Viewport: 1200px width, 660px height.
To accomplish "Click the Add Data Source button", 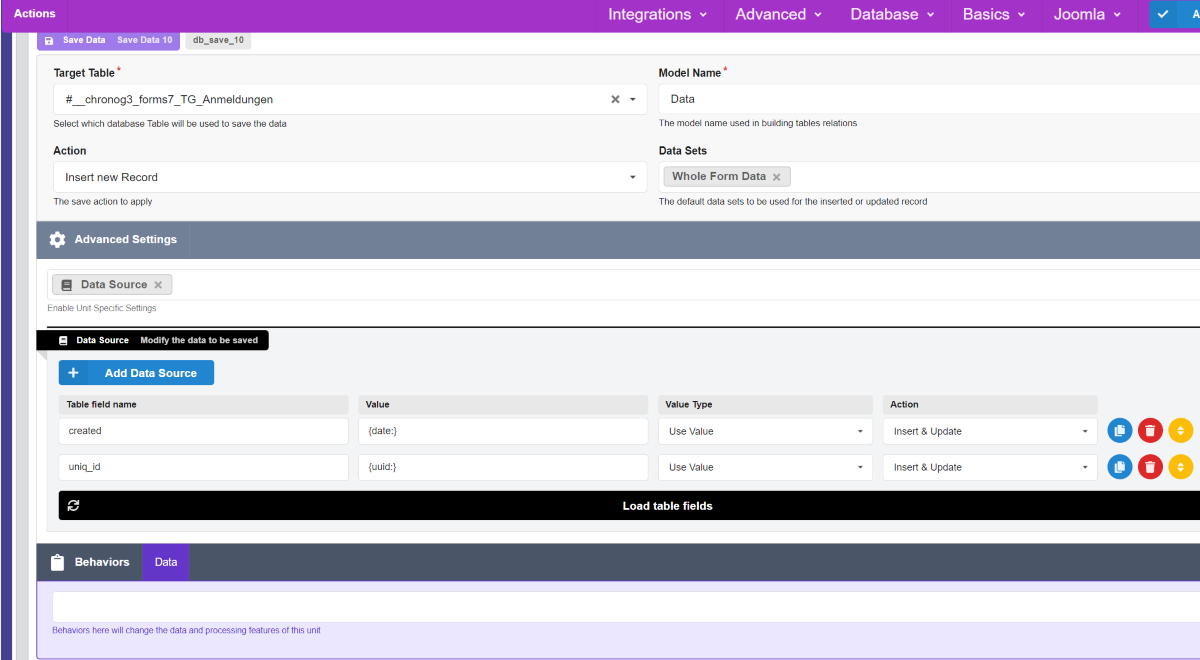I will click(136, 373).
